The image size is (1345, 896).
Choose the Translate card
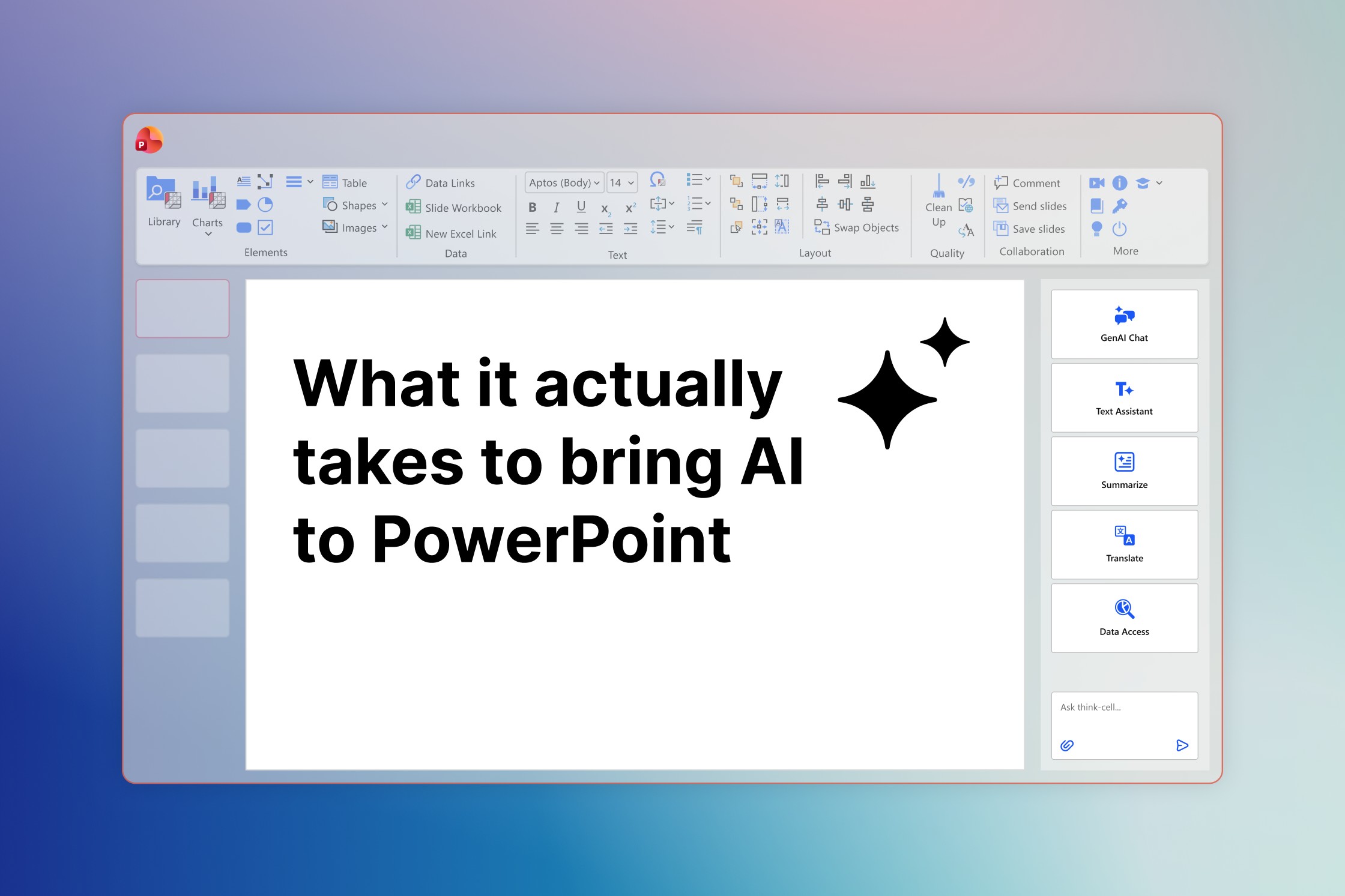tap(1125, 545)
